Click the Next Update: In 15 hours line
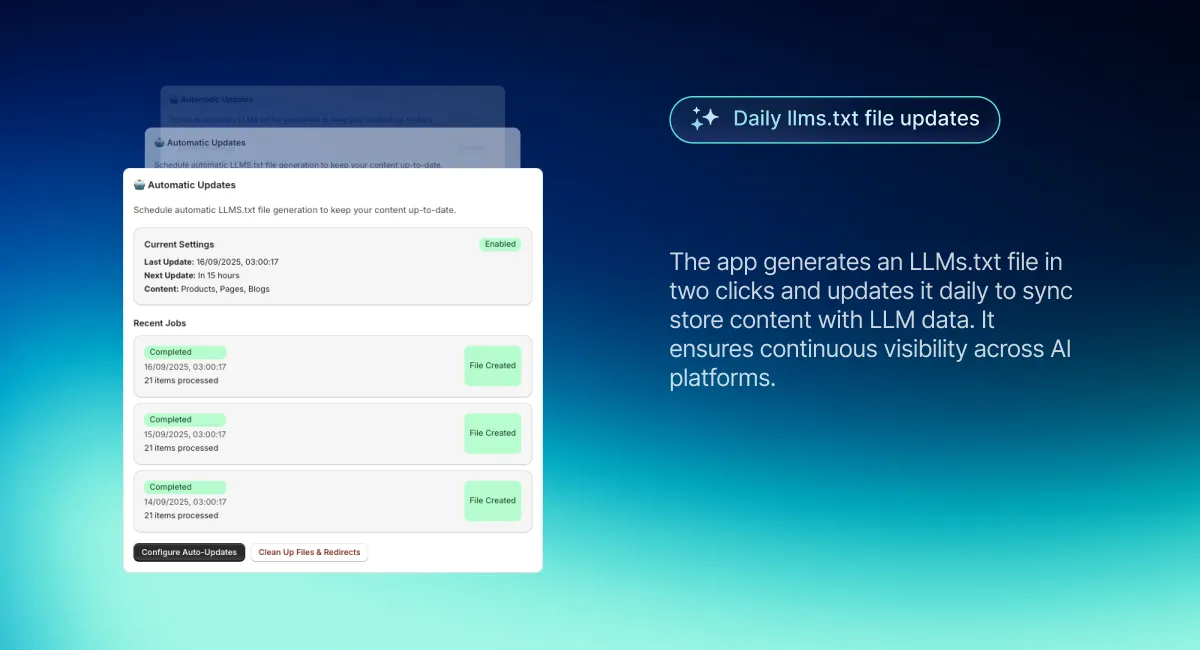1200x650 pixels. [x=192, y=275]
